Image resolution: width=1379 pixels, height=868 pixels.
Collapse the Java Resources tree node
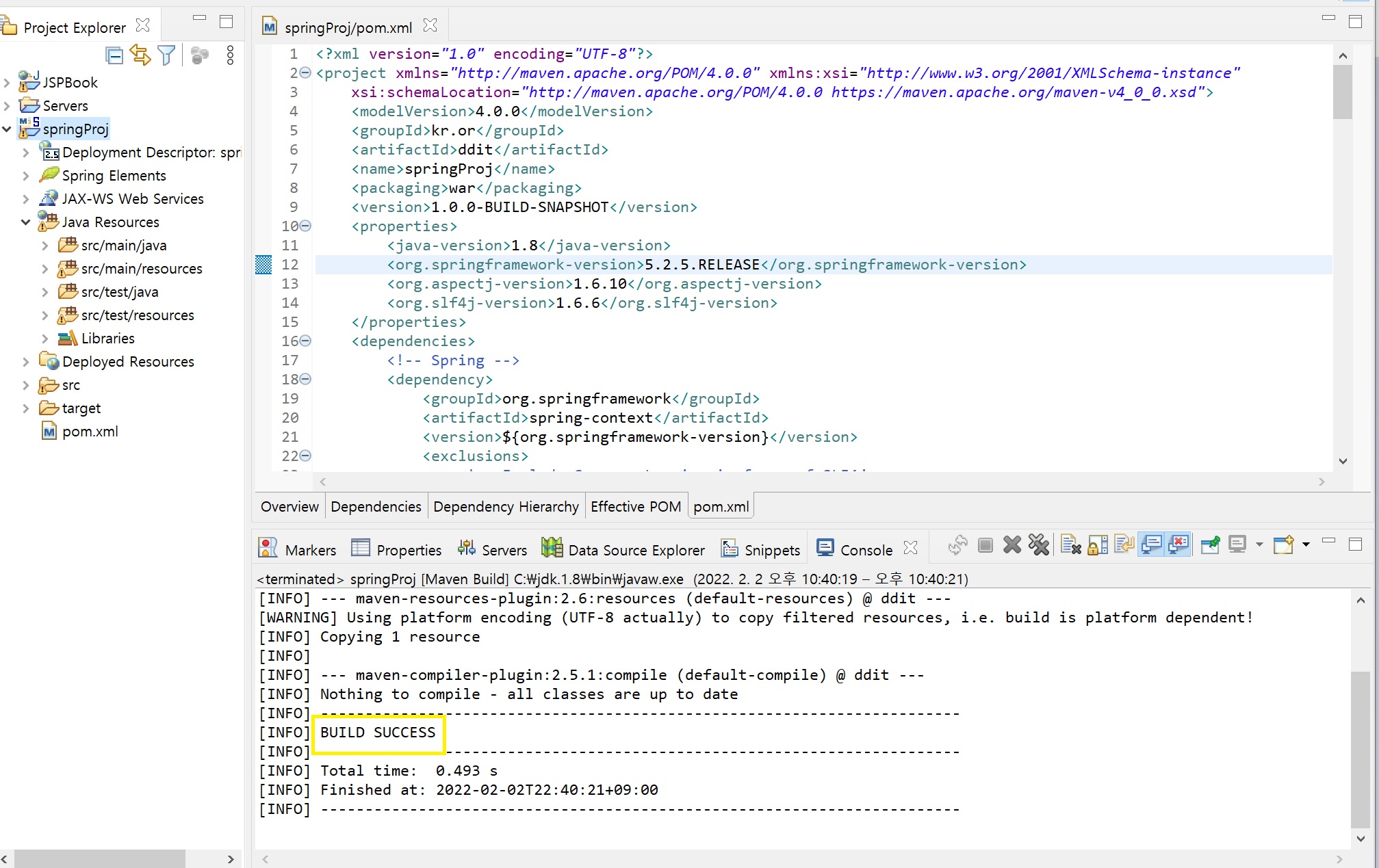pos(25,222)
